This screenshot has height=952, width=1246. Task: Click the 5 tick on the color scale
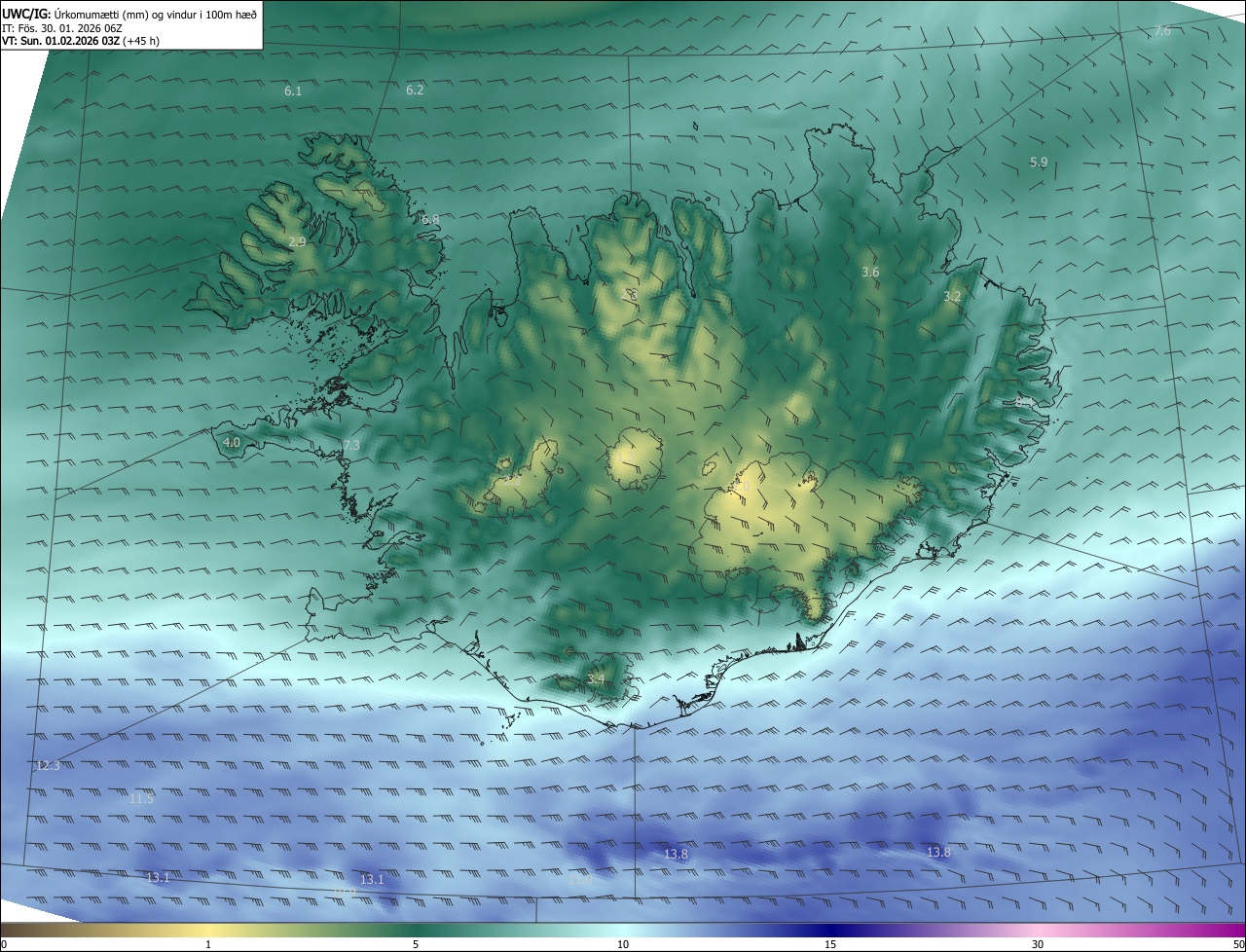pyautogui.click(x=416, y=944)
